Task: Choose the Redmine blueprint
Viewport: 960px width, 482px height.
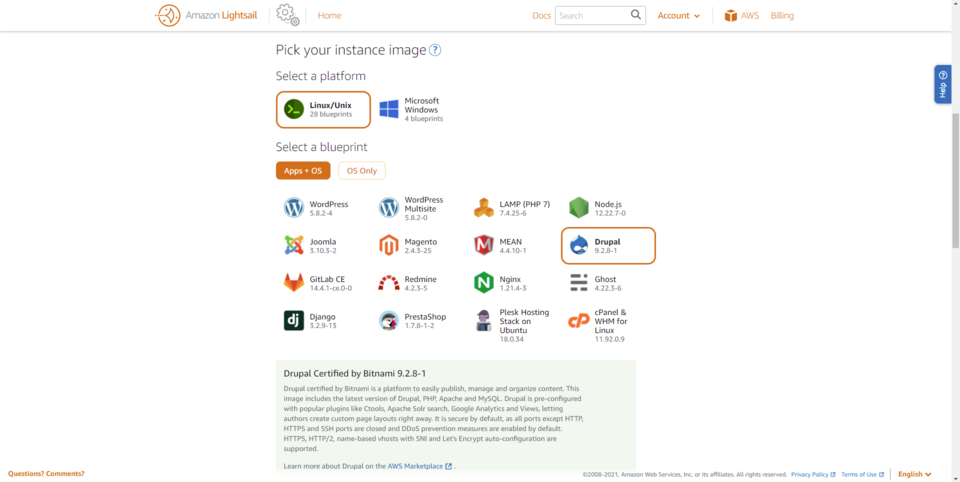Action: point(418,283)
